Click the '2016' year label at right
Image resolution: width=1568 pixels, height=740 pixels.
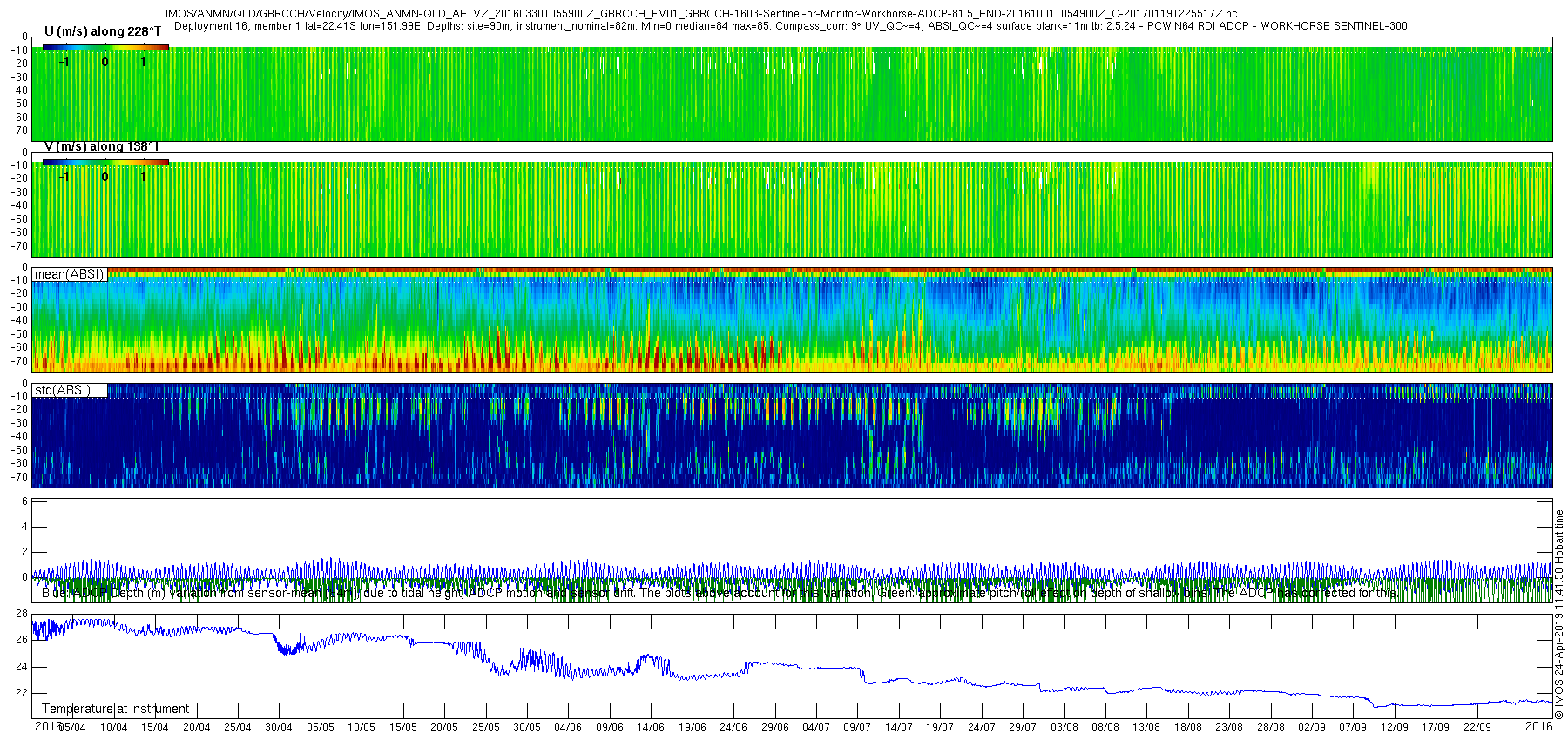(1539, 726)
